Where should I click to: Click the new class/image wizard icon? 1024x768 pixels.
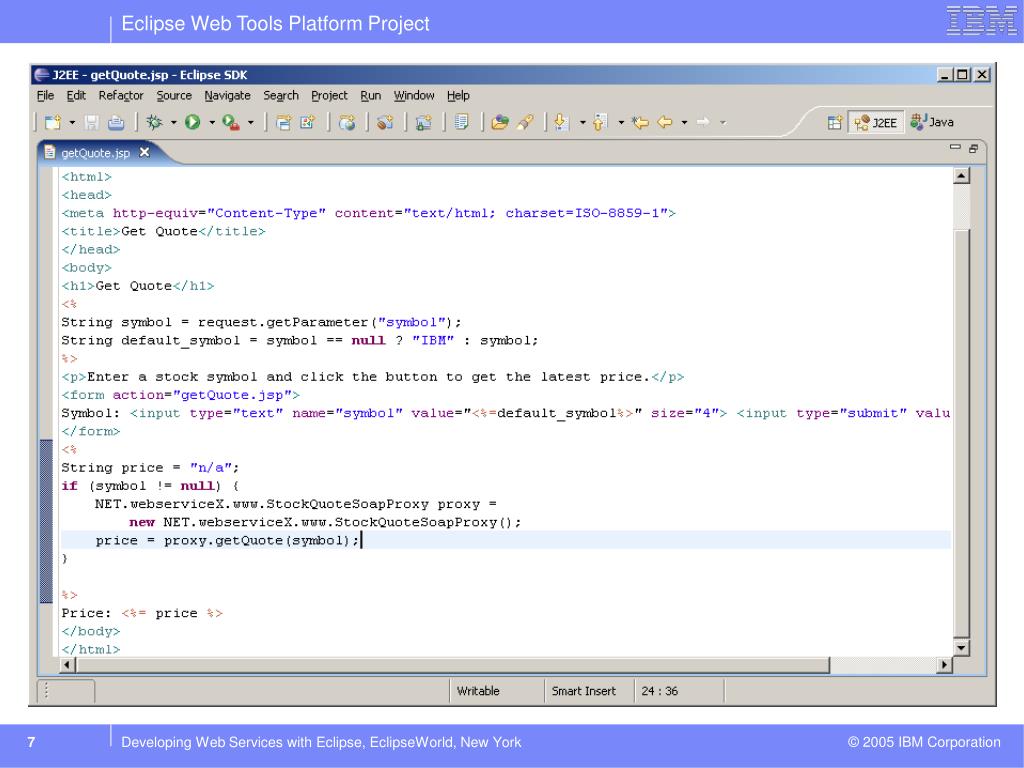pos(308,122)
